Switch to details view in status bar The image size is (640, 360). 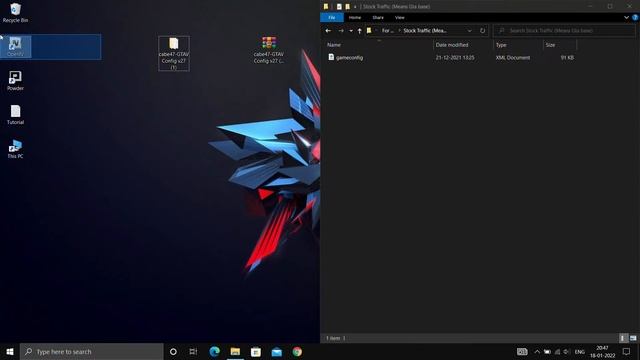623,338
